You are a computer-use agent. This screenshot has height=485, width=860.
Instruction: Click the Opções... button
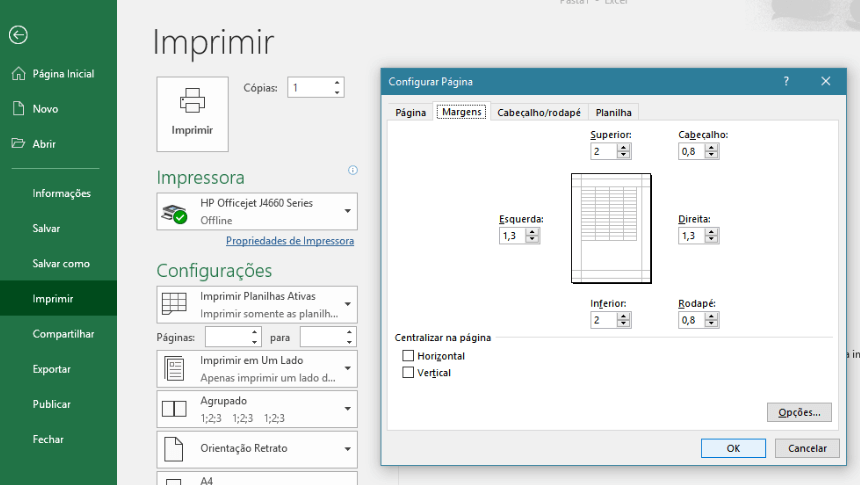click(x=799, y=412)
